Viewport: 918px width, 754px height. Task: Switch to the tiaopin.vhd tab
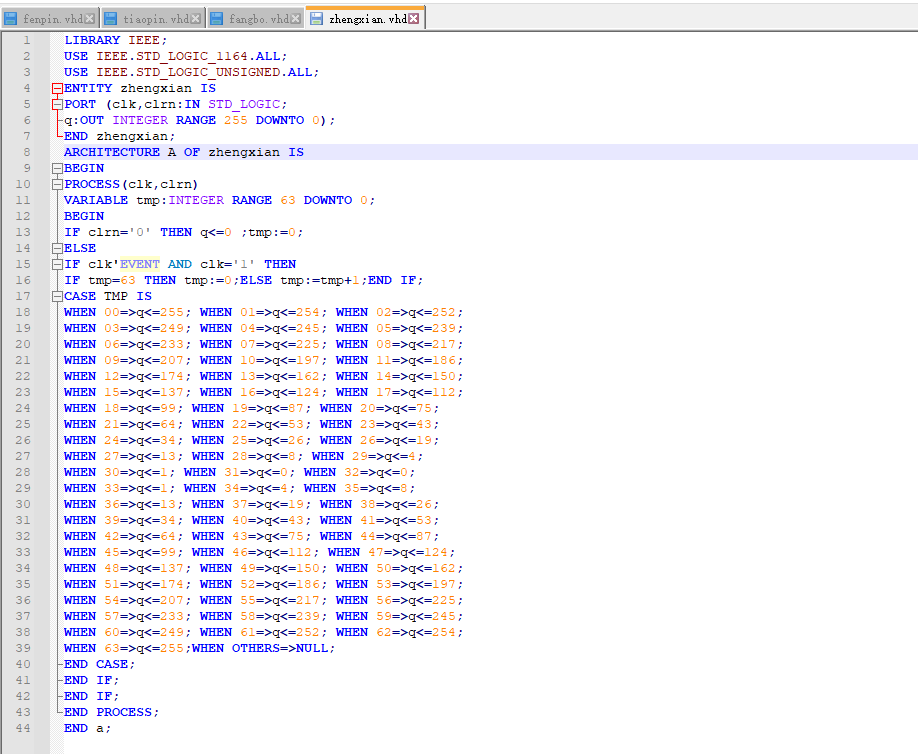point(153,18)
